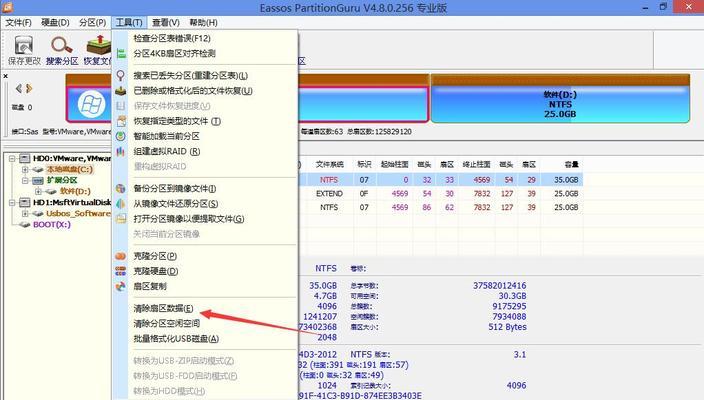
Task: Click the Windows logo on the C: partition bar
Action: coord(91,105)
